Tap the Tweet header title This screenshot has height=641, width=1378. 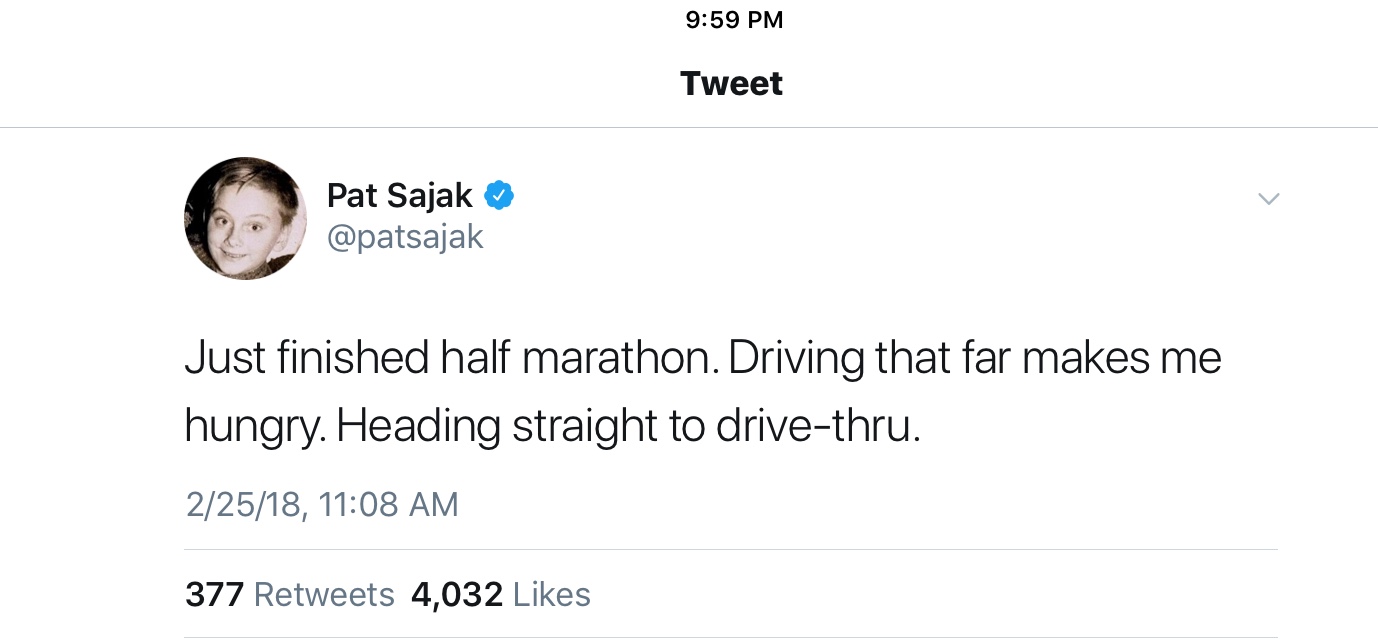(x=731, y=84)
